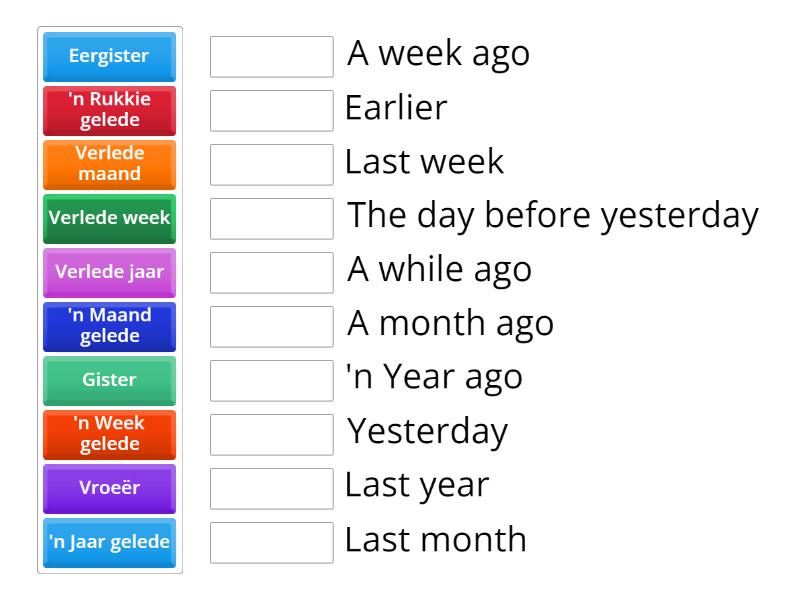Pick the violet Vroeër tile
The width and height of the screenshot is (800, 600).
pyautogui.click(x=110, y=489)
